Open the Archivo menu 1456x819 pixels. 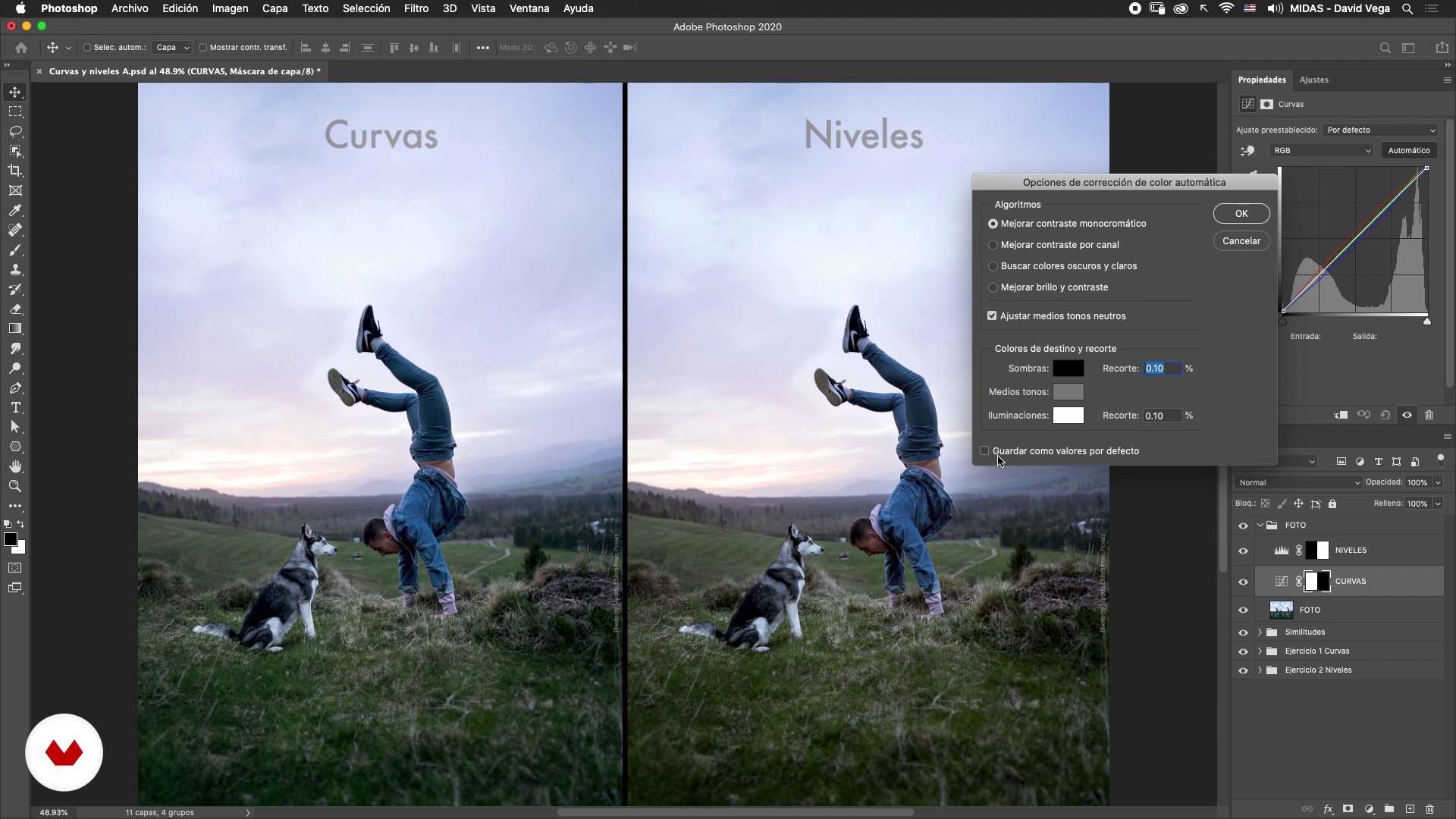130,8
